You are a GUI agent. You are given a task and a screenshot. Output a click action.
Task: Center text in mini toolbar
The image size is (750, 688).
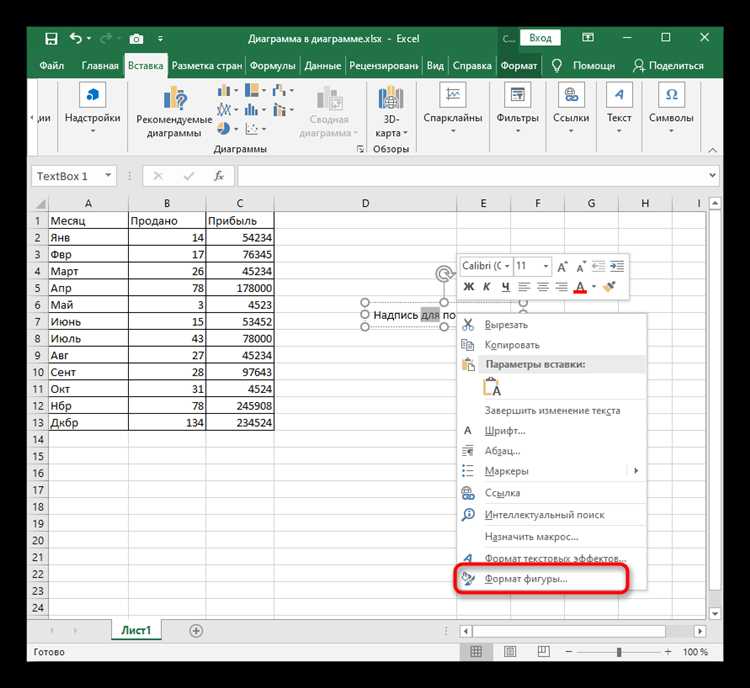542,287
